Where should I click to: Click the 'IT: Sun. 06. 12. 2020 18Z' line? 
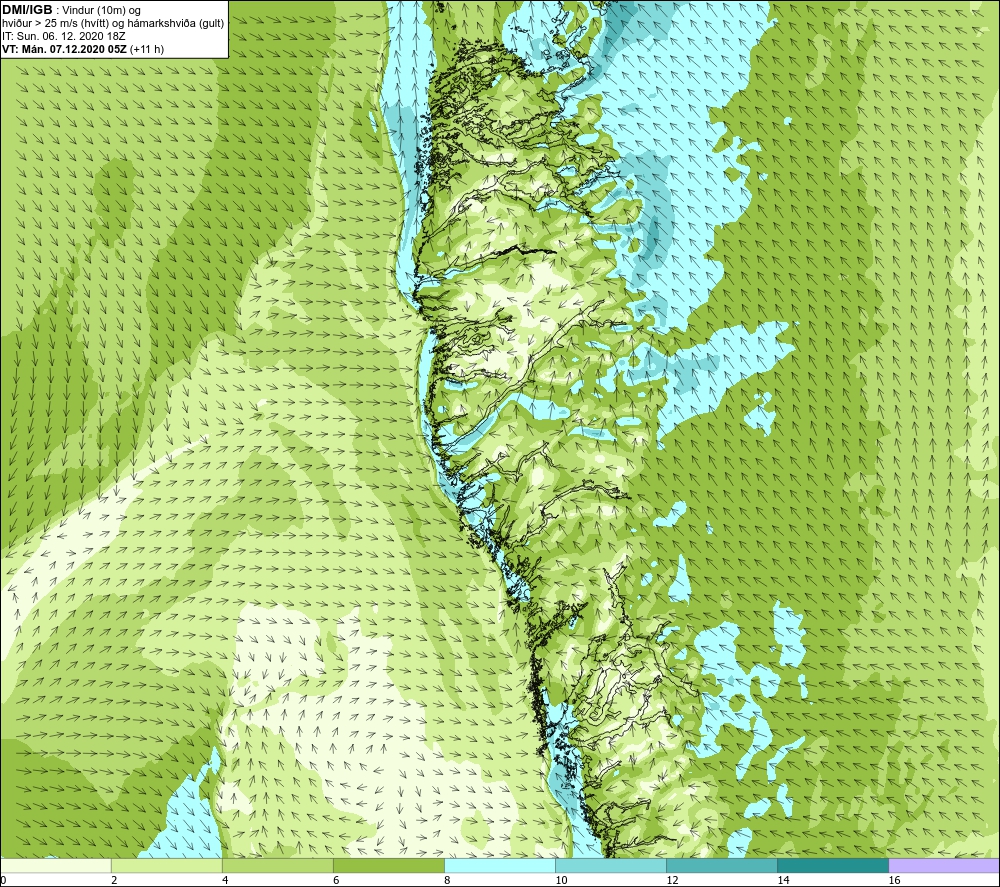(x=64, y=36)
